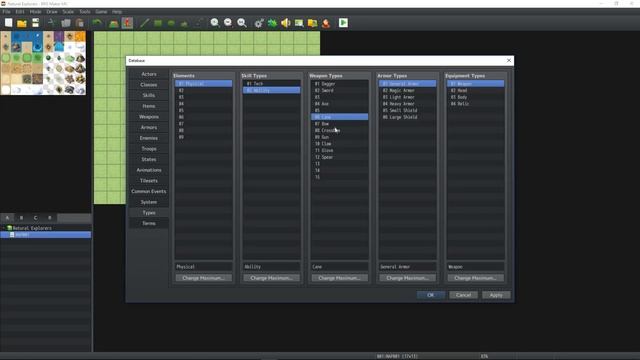Open the Enemies database tab
Screen dimensions: 640x360
[149, 138]
